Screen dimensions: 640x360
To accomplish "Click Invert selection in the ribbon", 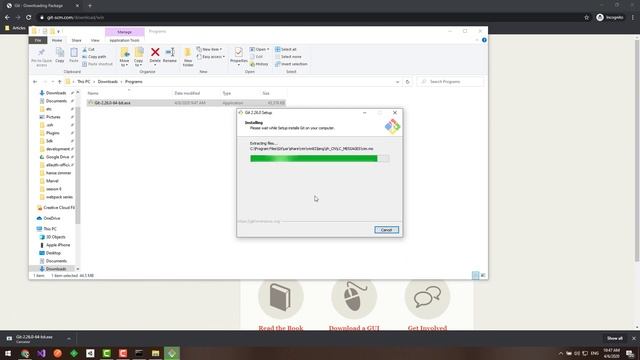I will pyautogui.click(x=291, y=64).
